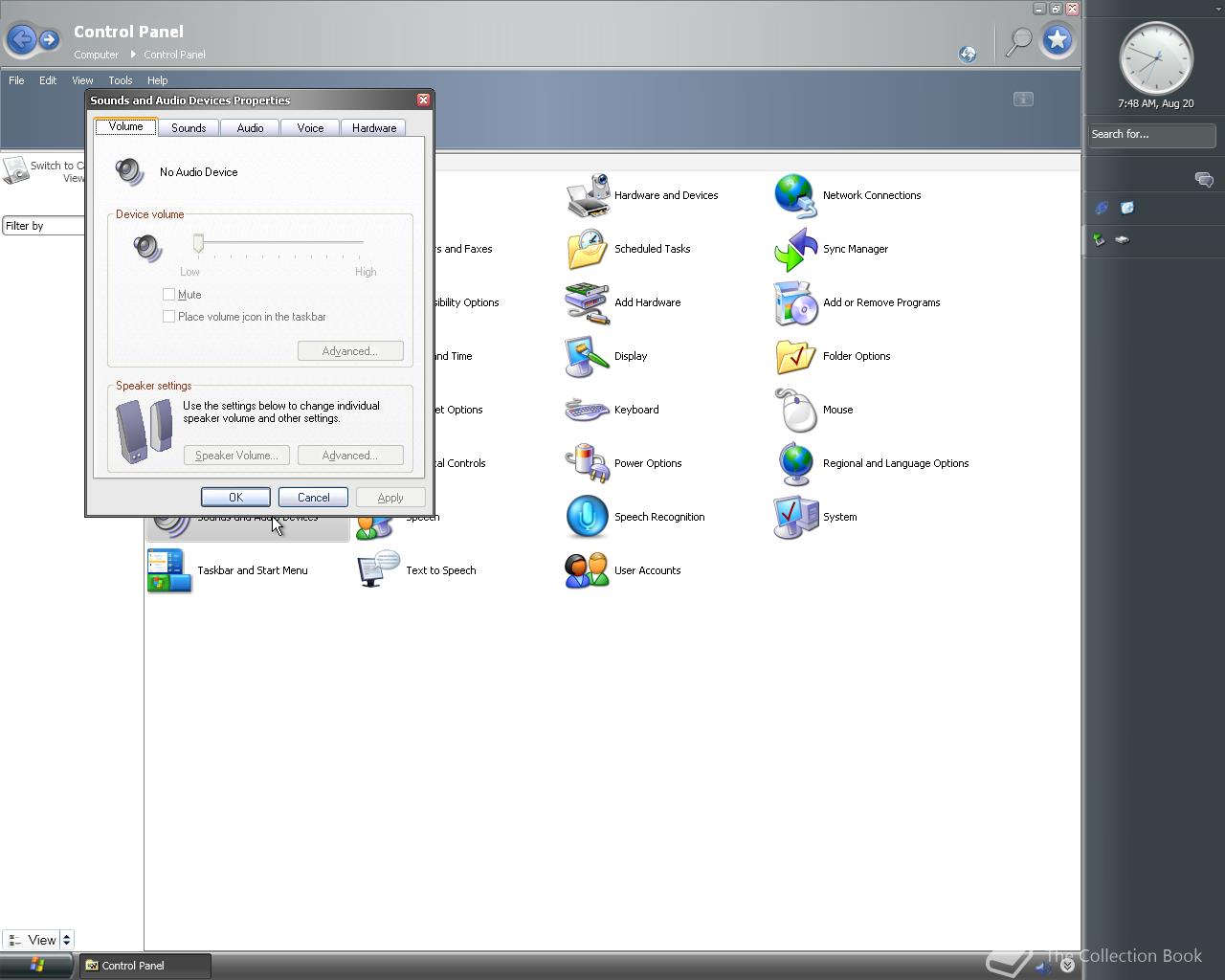Click the OK button in dialog

pos(235,498)
